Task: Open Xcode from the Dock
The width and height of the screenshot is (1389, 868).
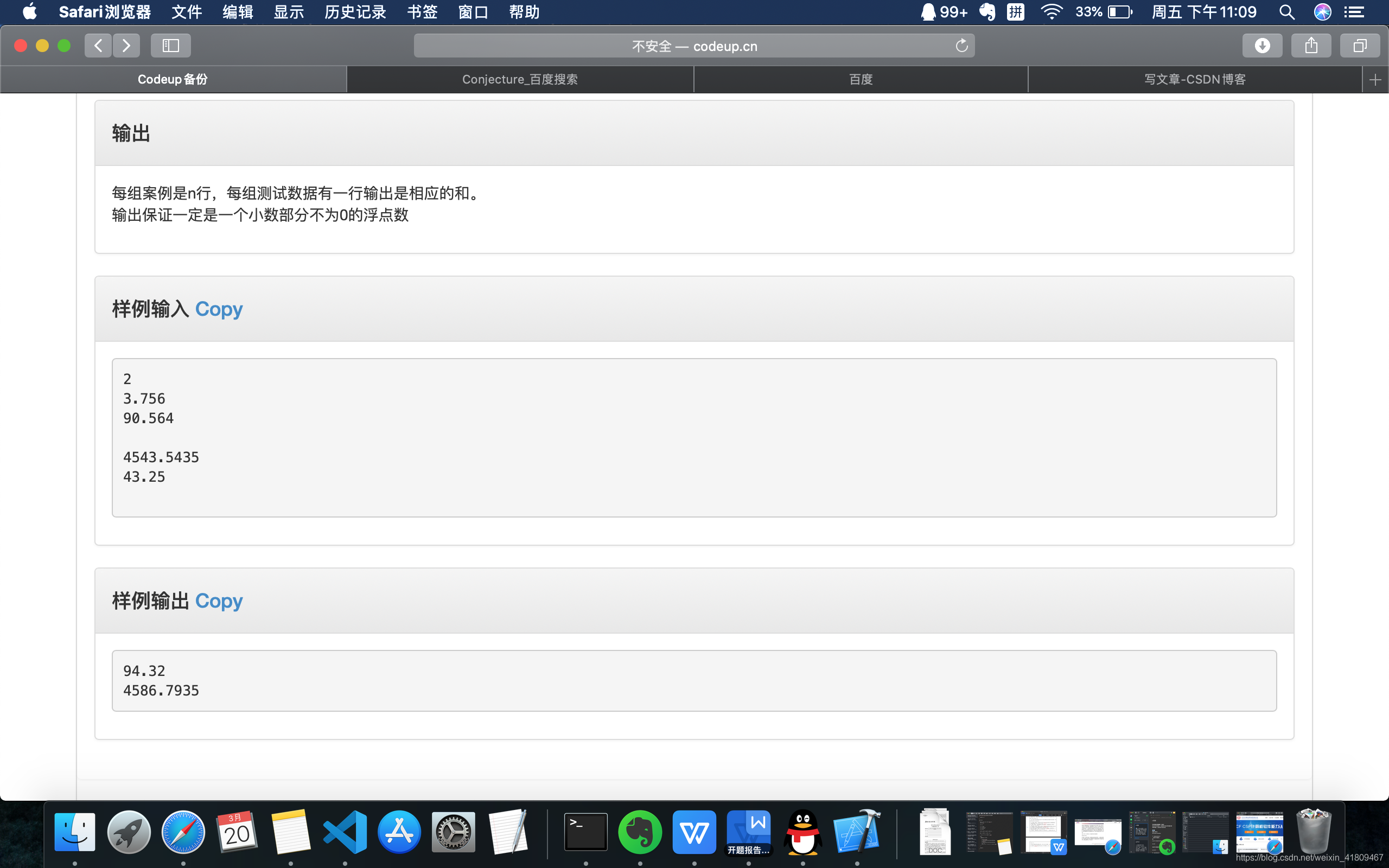Action: (856, 831)
